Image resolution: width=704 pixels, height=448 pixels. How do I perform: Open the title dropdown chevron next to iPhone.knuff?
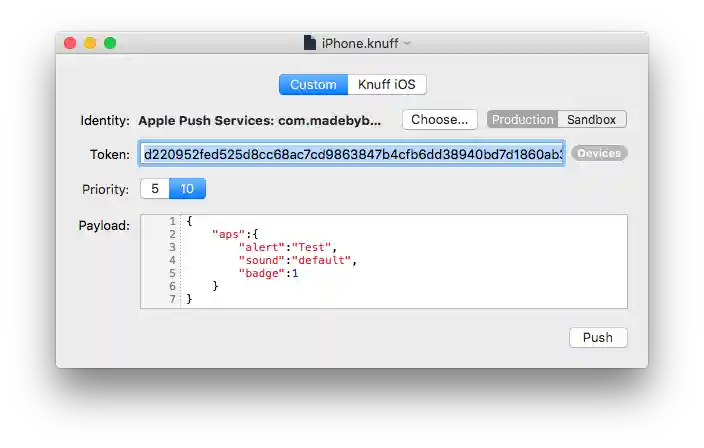coord(407,44)
